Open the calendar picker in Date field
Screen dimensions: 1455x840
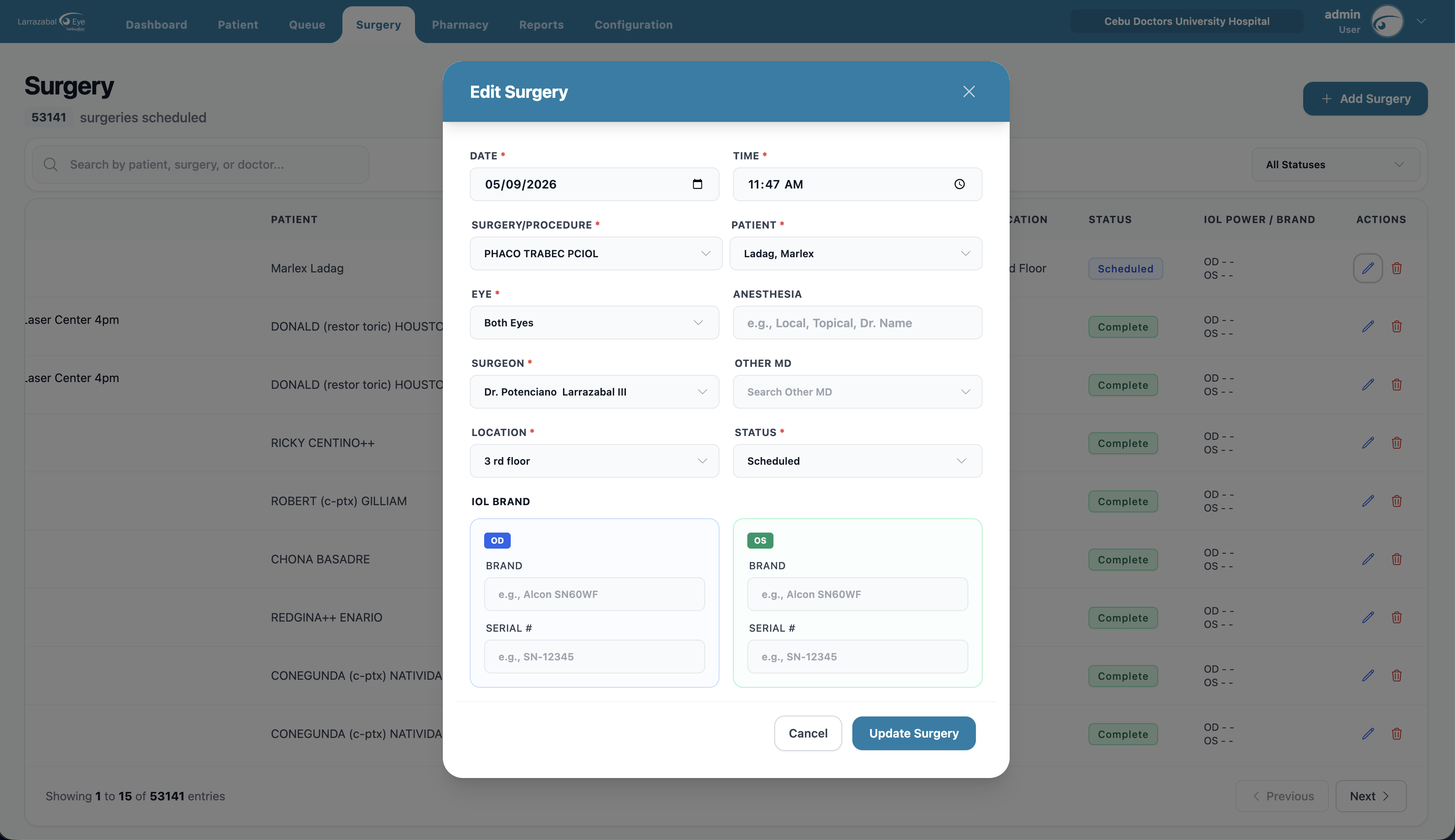pyautogui.click(x=697, y=184)
